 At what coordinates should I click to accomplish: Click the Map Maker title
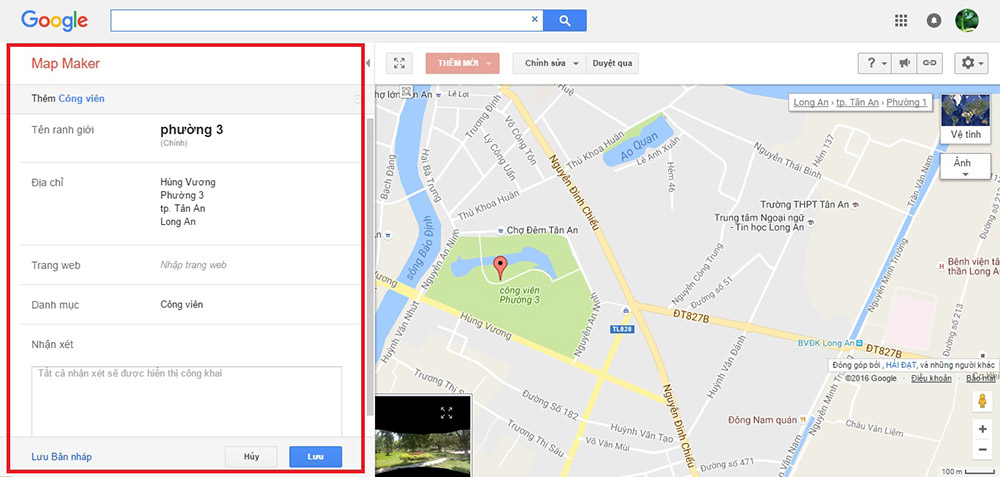pyautogui.click(x=66, y=64)
